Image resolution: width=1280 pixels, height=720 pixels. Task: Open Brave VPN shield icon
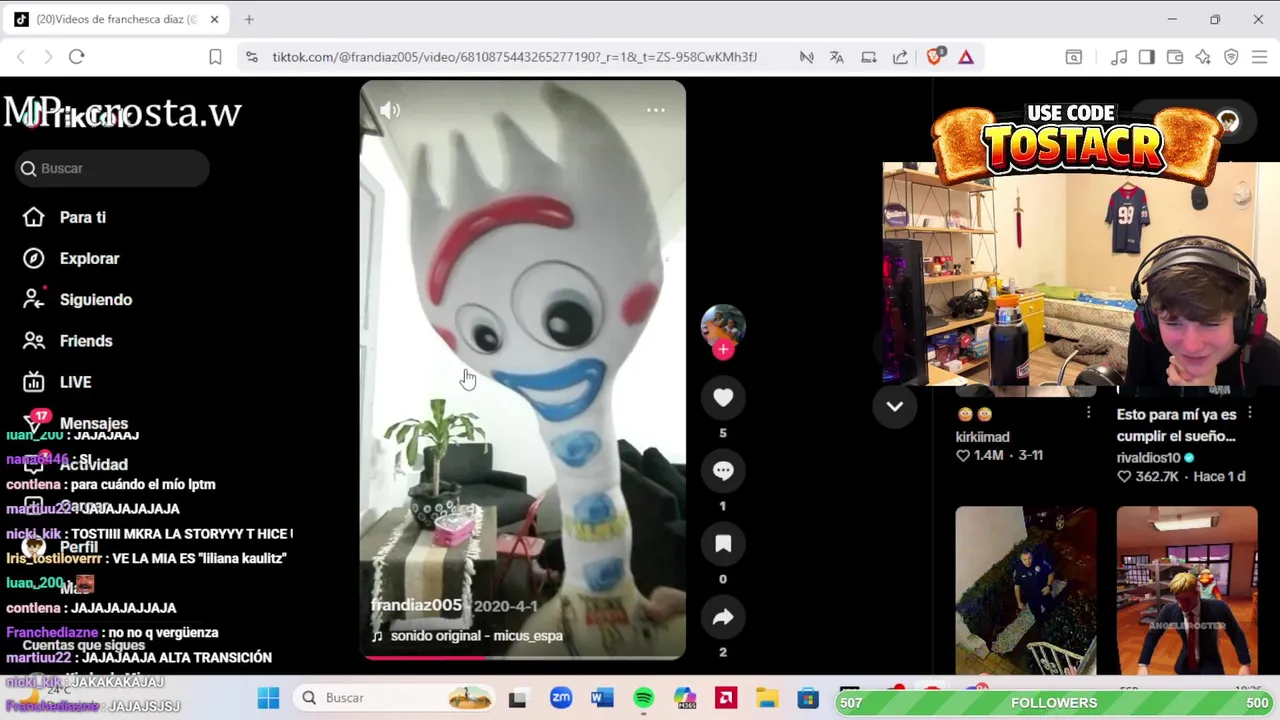(1231, 57)
